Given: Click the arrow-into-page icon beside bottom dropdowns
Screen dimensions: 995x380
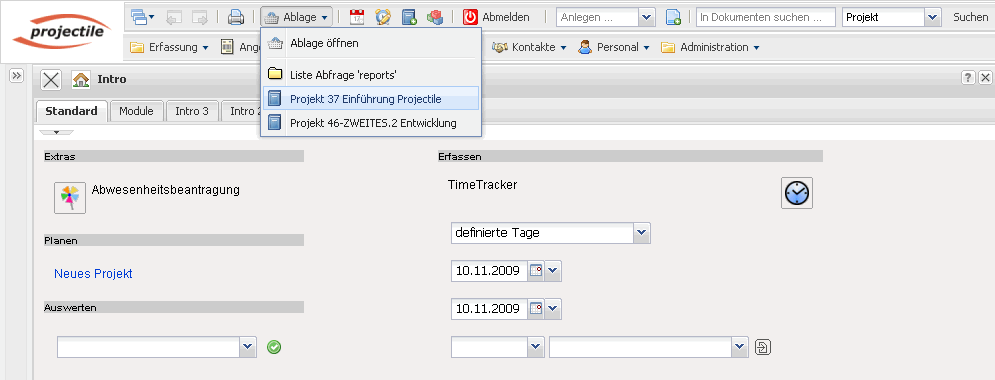Looking at the screenshot, I should pos(763,347).
